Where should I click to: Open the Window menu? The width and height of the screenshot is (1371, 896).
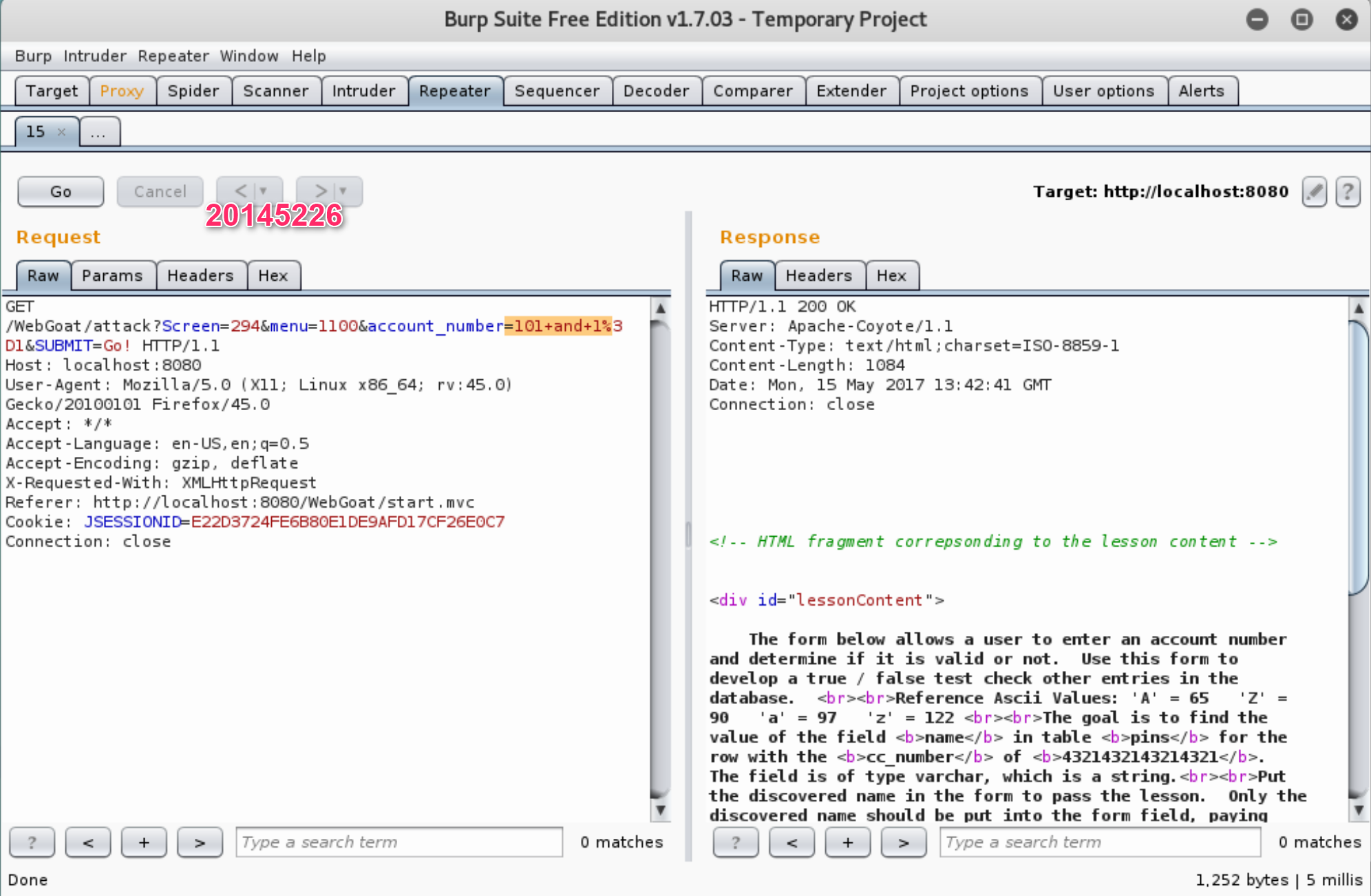coord(249,56)
